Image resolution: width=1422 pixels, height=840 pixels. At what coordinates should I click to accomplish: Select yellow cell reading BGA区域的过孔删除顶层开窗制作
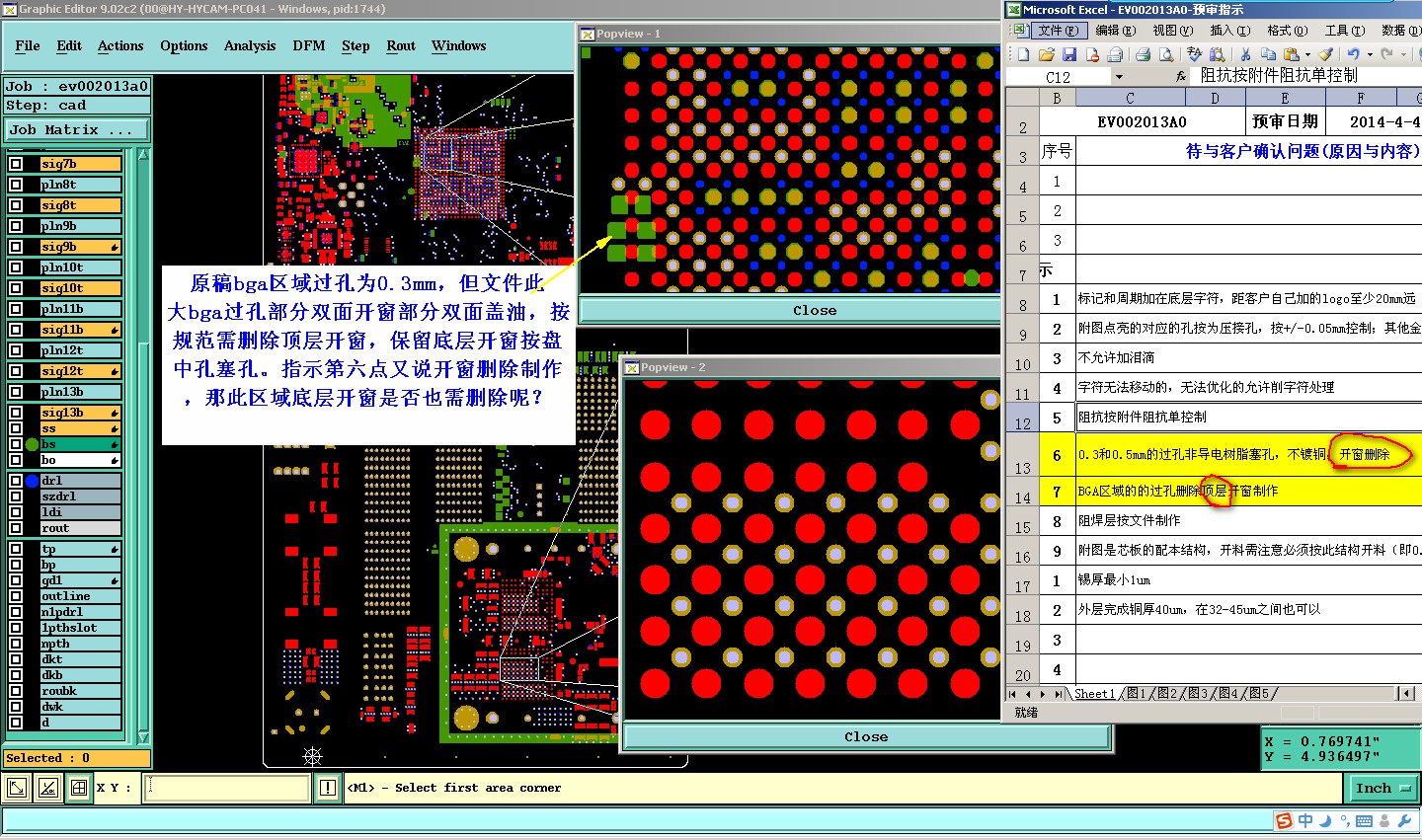(x=1248, y=491)
